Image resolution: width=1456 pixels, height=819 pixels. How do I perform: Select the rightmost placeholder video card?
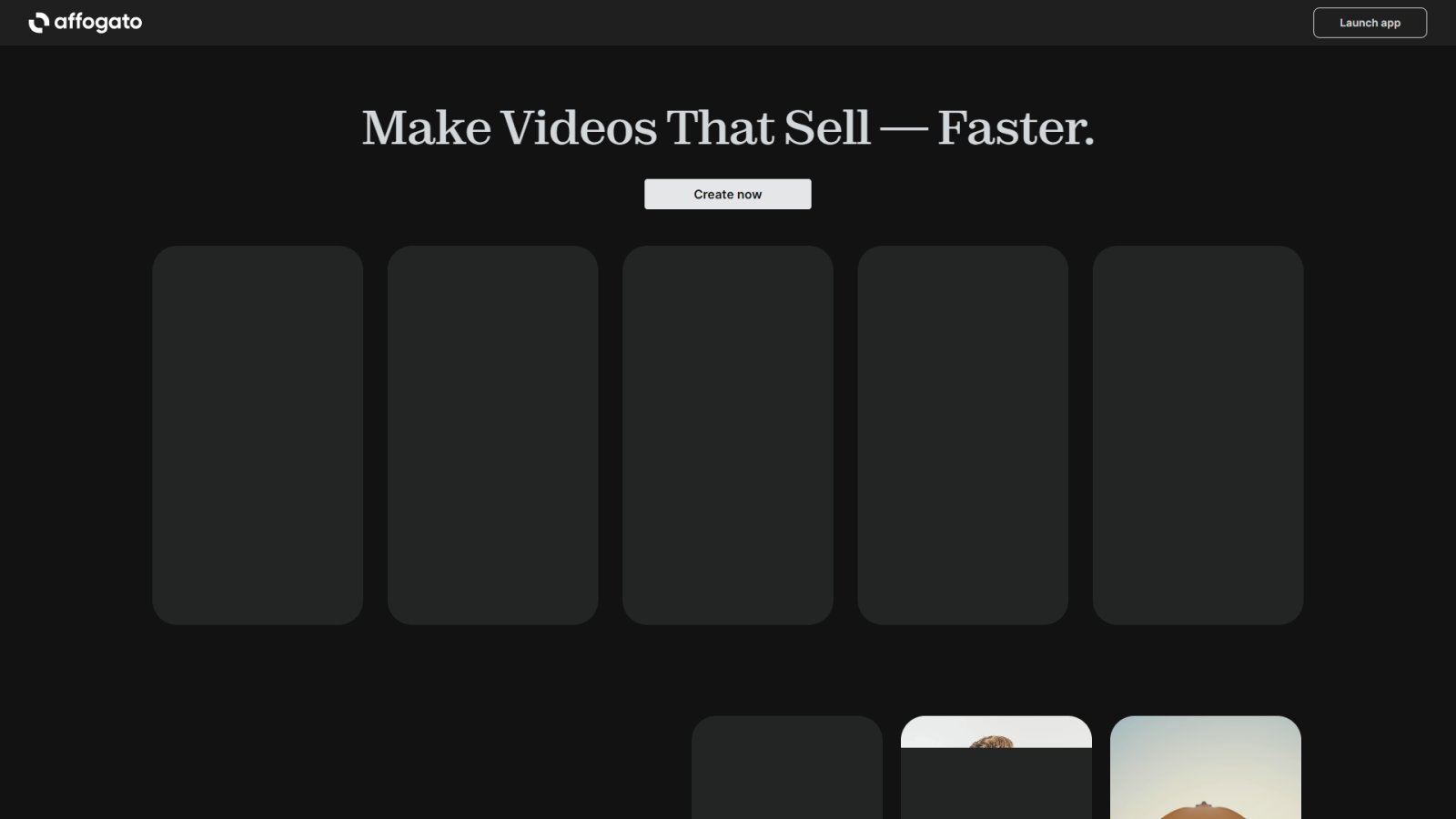[1198, 435]
